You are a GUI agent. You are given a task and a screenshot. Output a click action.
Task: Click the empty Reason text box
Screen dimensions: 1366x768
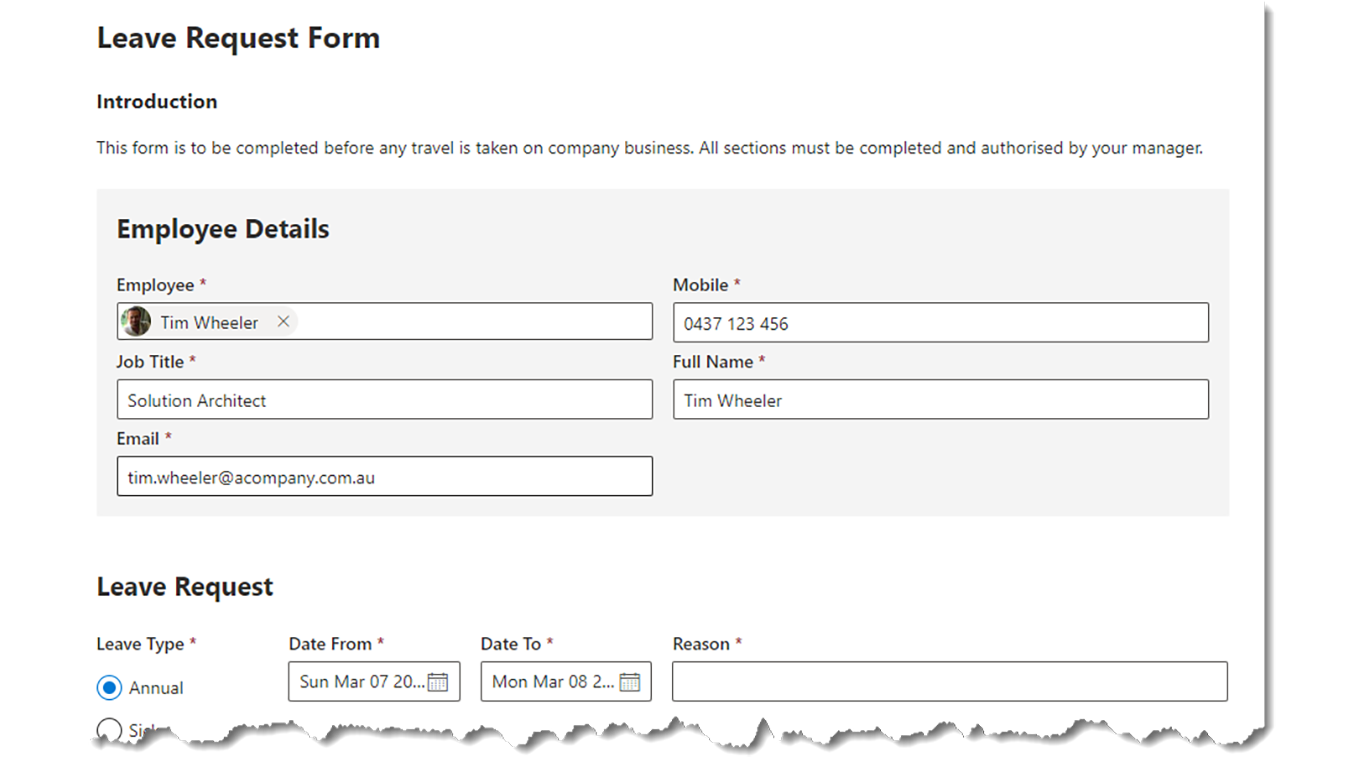tap(949, 682)
